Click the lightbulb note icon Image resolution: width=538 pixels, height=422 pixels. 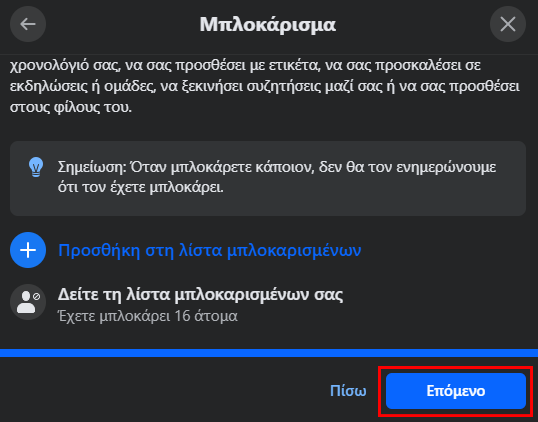tap(36, 167)
